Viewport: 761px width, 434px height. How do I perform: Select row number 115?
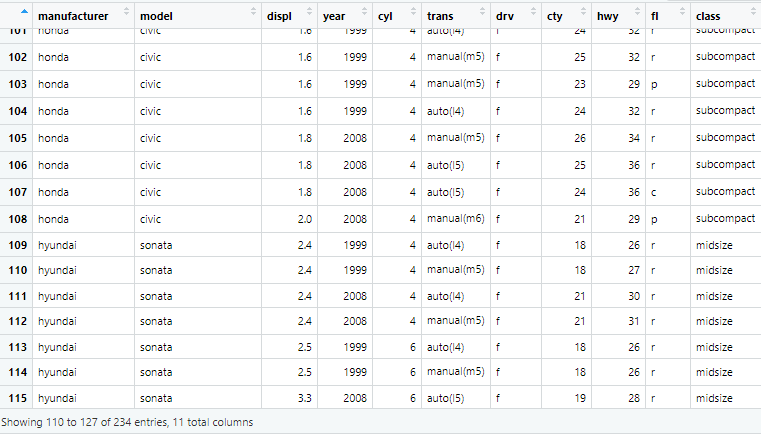[x=17, y=398]
